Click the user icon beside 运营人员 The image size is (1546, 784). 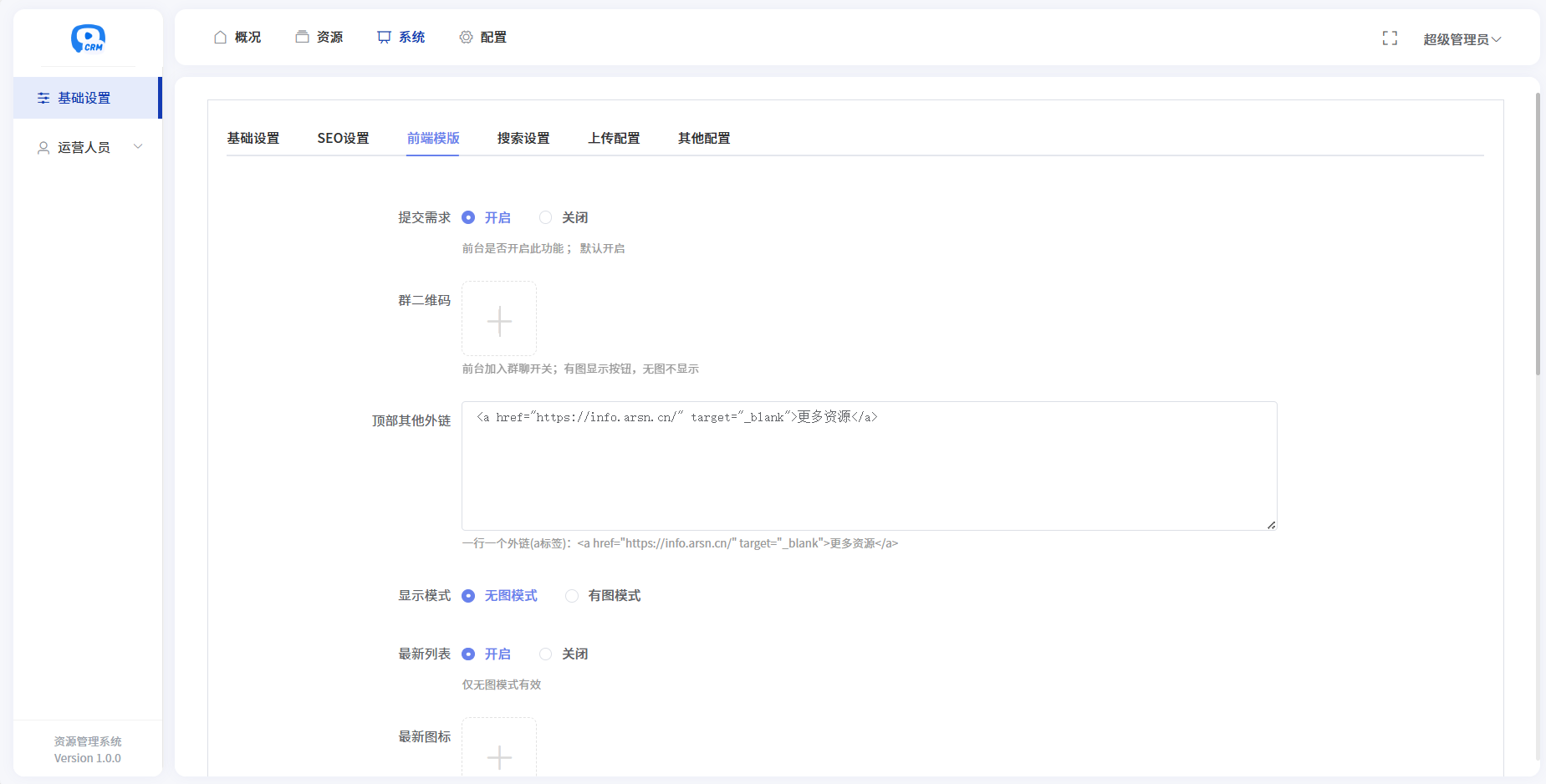pyautogui.click(x=43, y=147)
